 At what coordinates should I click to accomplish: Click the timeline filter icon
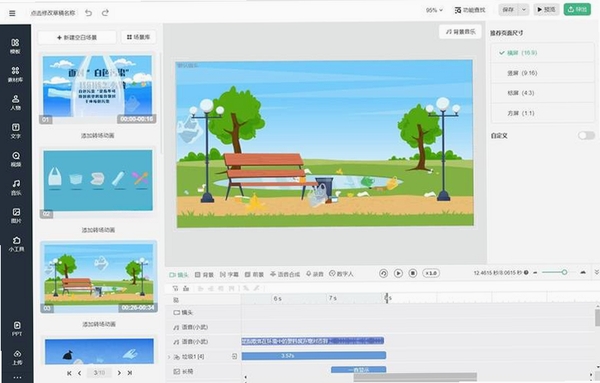point(176,288)
